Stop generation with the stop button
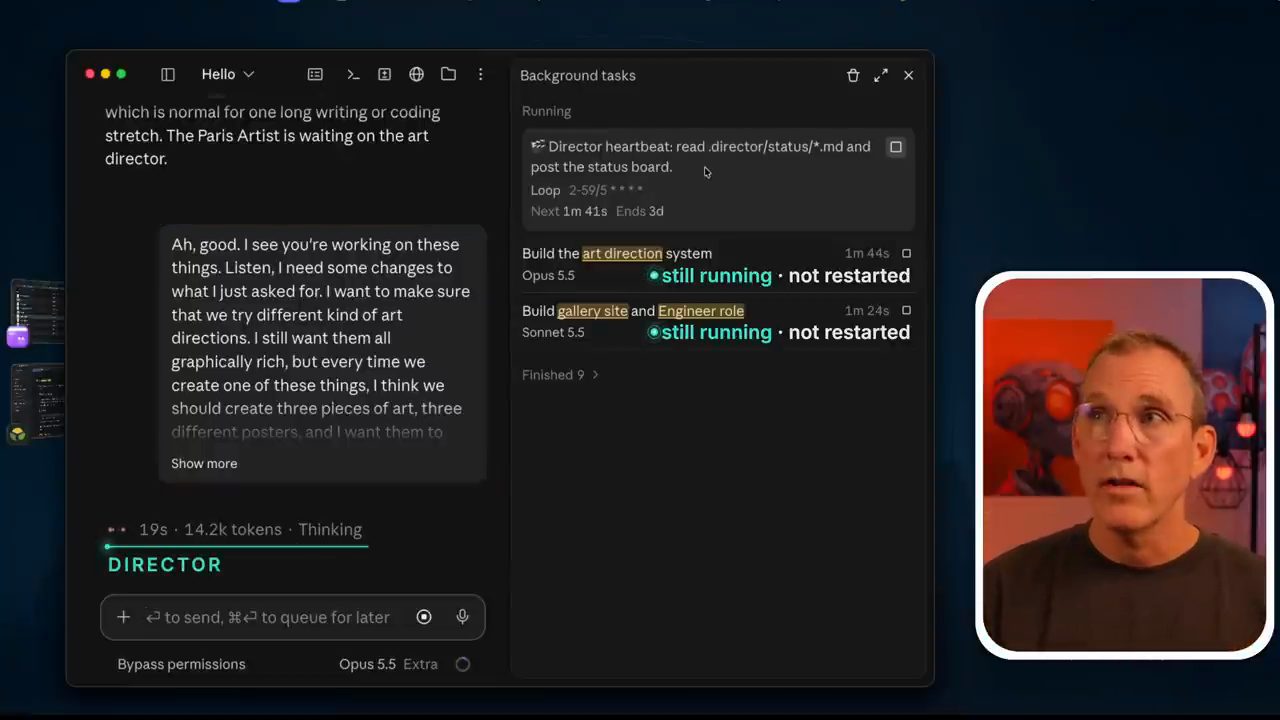The image size is (1280, 720). point(424,617)
